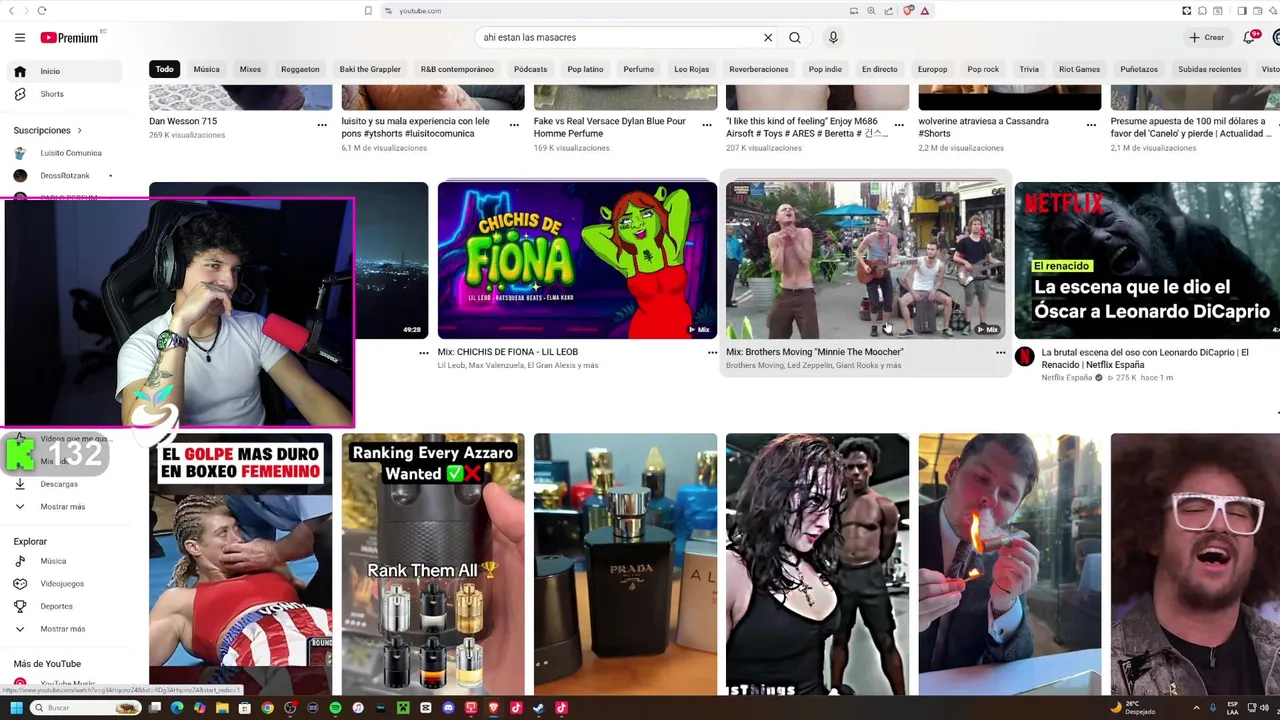Select the Baki the Grappler chip

pyautogui.click(x=370, y=69)
